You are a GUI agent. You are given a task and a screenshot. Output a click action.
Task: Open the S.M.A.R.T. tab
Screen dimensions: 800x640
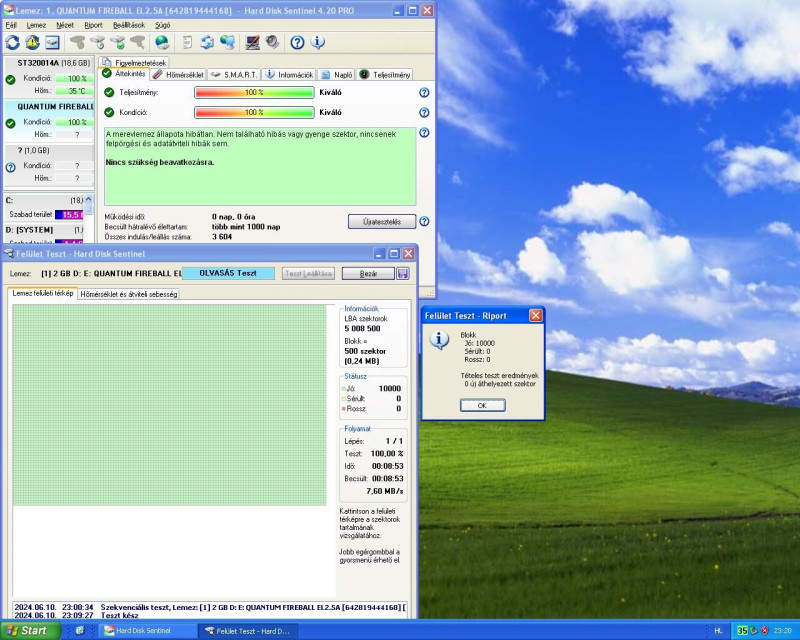(x=234, y=75)
